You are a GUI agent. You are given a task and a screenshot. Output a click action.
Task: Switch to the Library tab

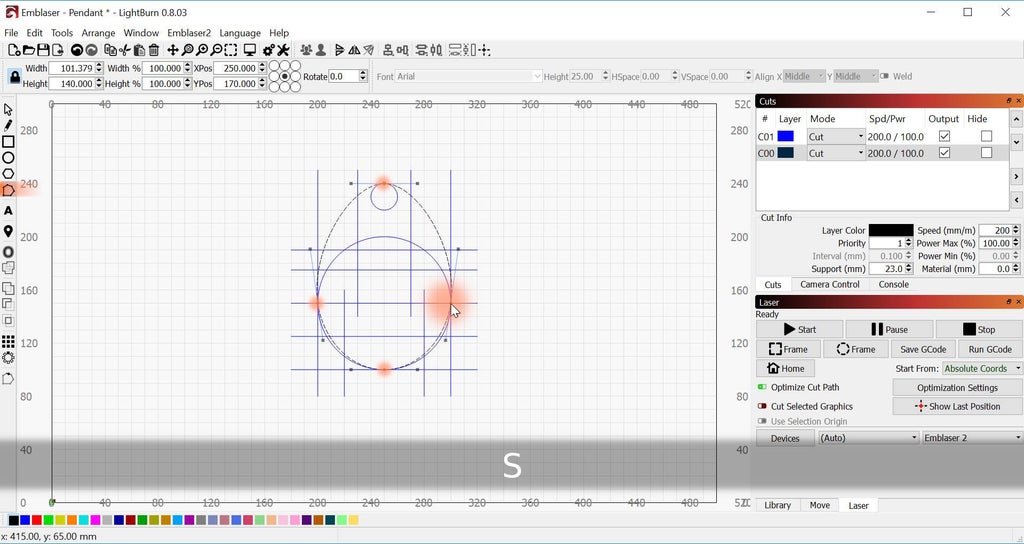(x=777, y=505)
